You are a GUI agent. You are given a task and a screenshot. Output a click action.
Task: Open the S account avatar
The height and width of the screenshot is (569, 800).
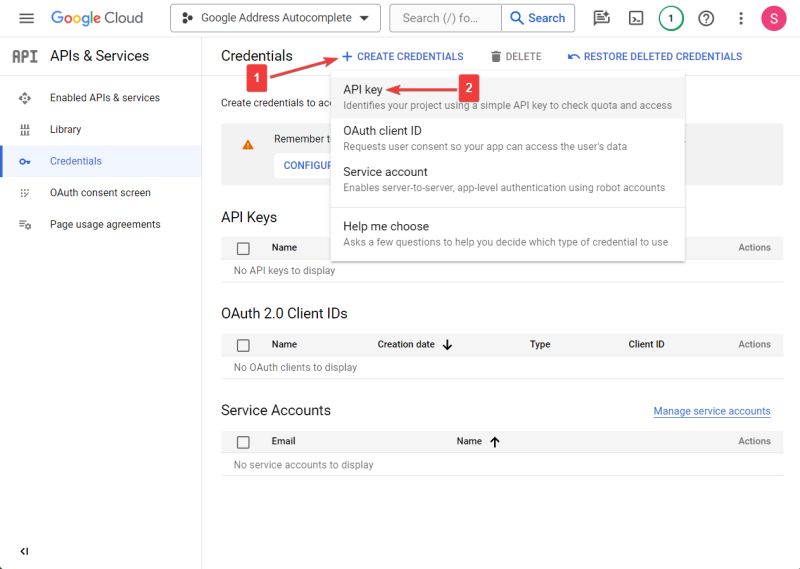coord(773,18)
